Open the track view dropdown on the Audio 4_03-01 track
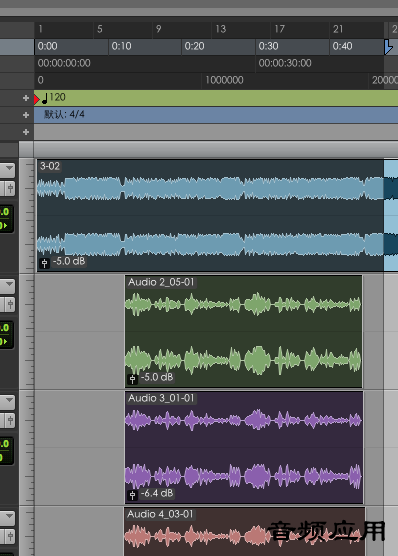Image resolution: width=398 pixels, height=556 pixels. pos(8,517)
